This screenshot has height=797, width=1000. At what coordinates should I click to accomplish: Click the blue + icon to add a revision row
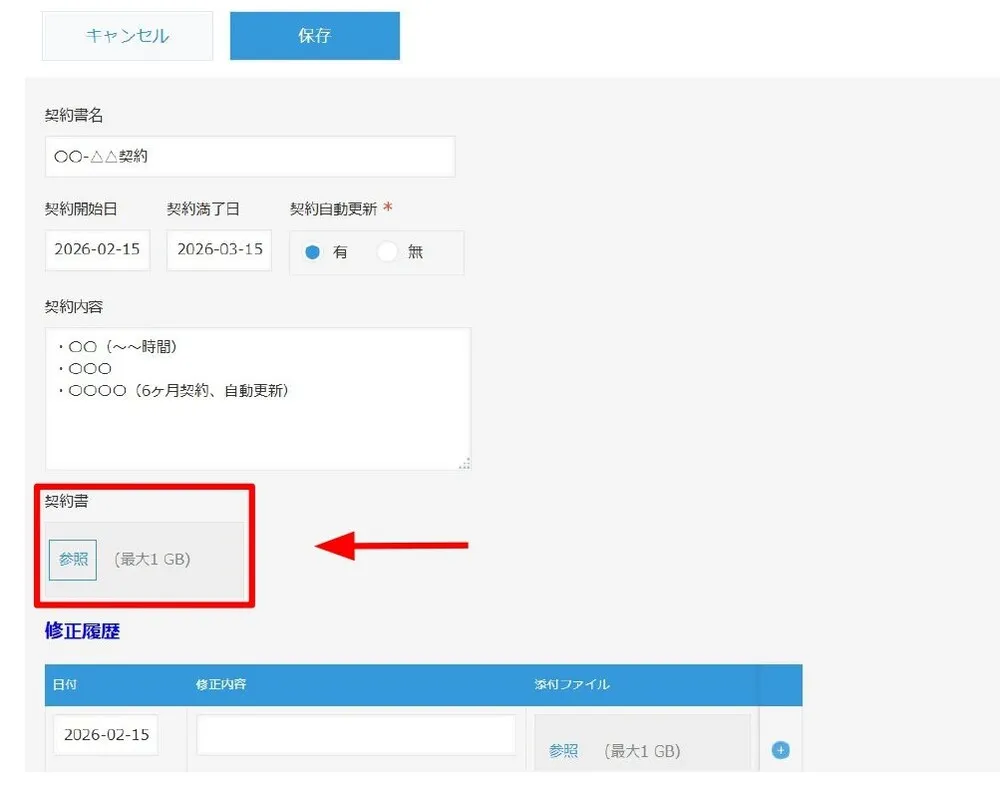(780, 748)
